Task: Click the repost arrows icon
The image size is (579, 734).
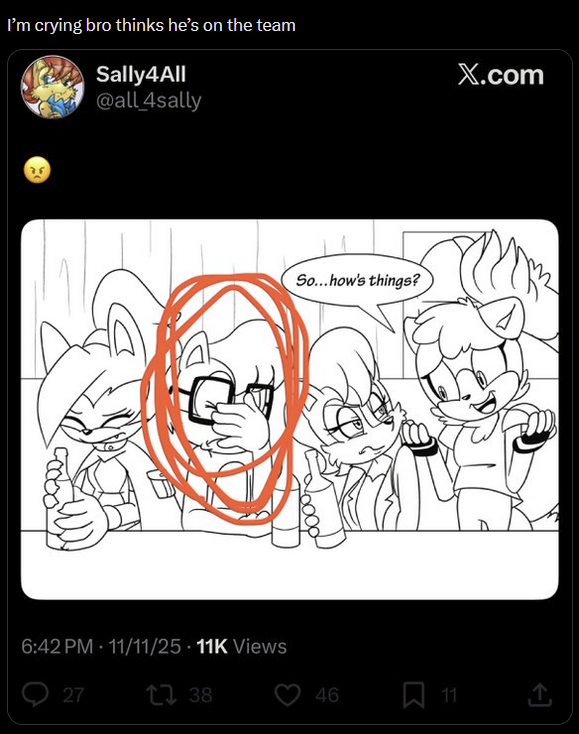Action: [161, 695]
